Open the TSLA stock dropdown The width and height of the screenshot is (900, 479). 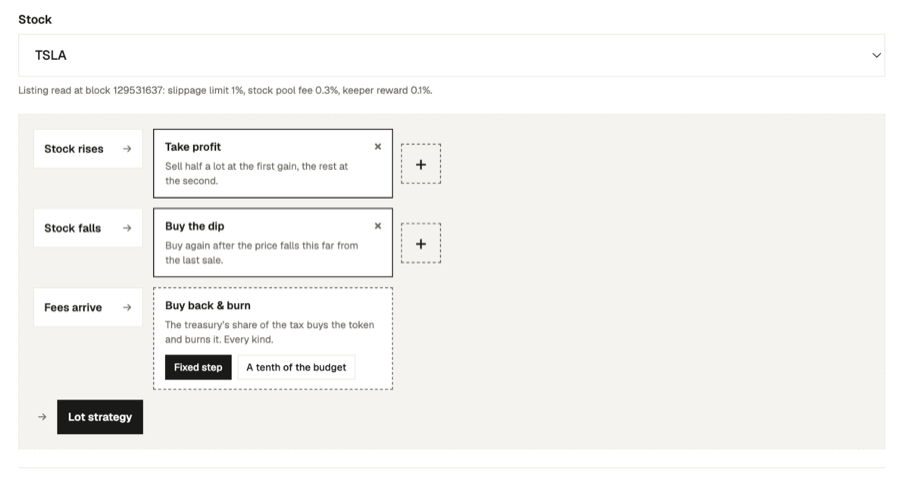pyautogui.click(x=451, y=55)
